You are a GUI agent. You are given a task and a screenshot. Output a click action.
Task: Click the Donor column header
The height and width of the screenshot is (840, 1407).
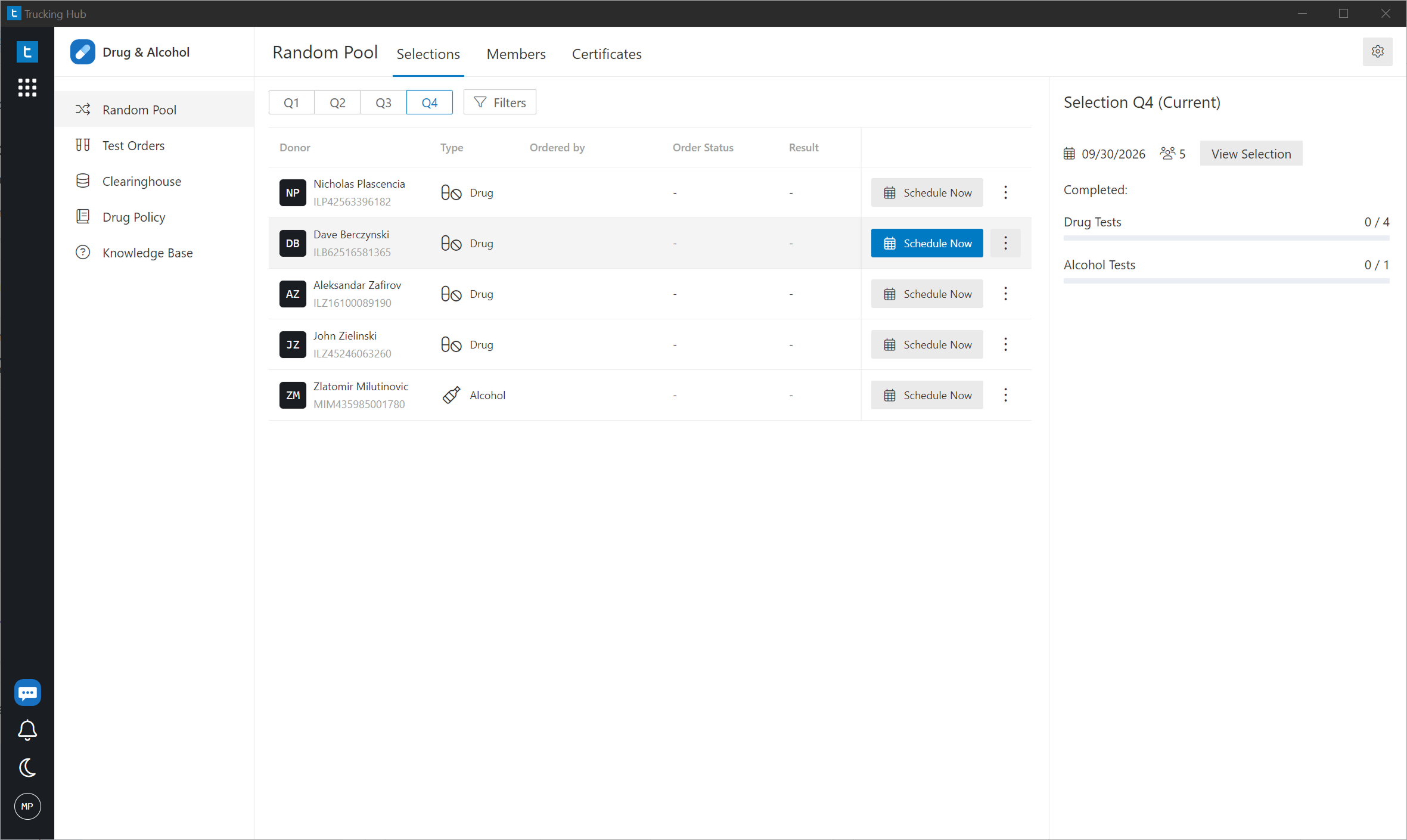click(x=295, y=147)
